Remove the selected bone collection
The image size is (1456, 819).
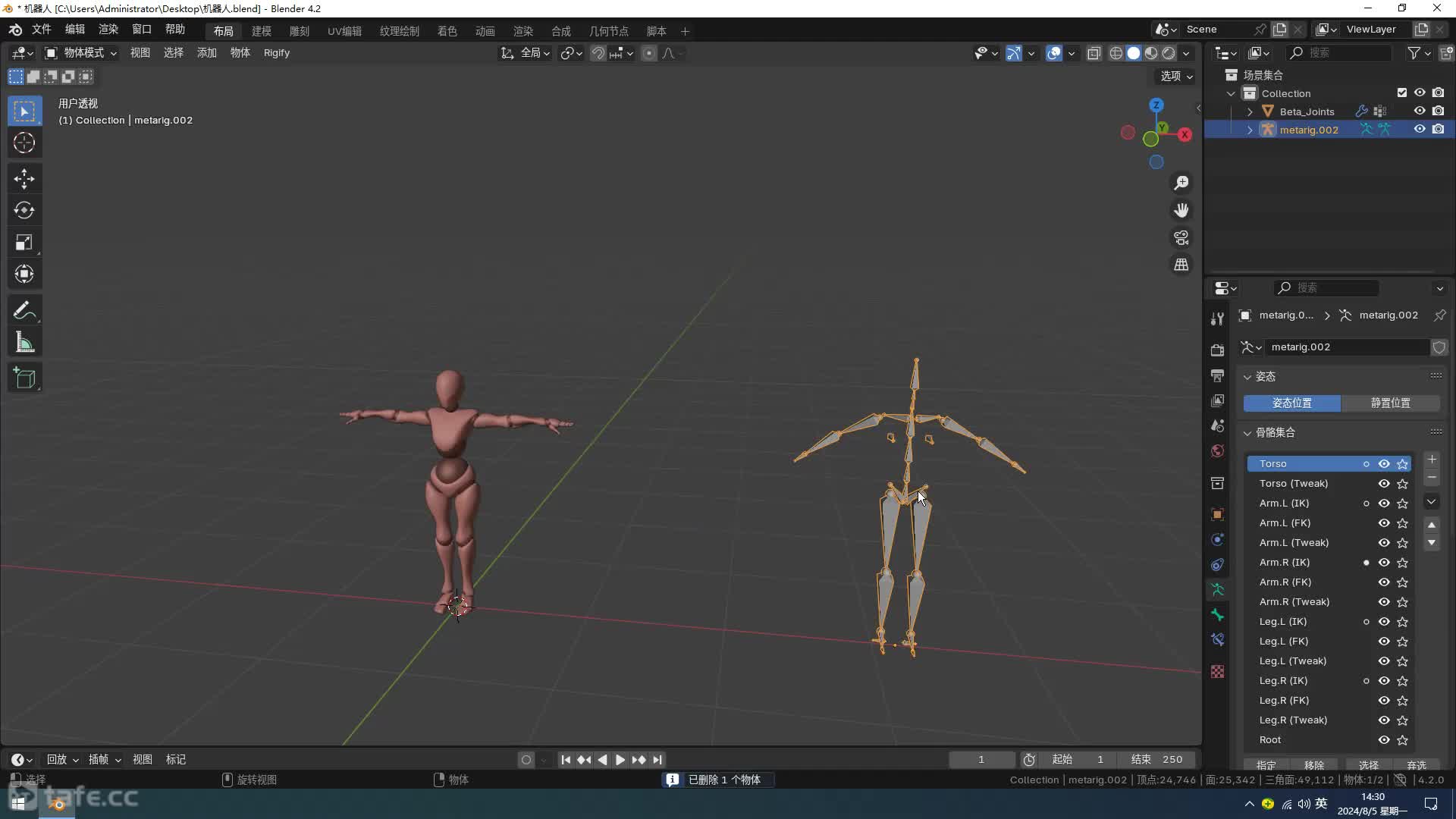1432,478
